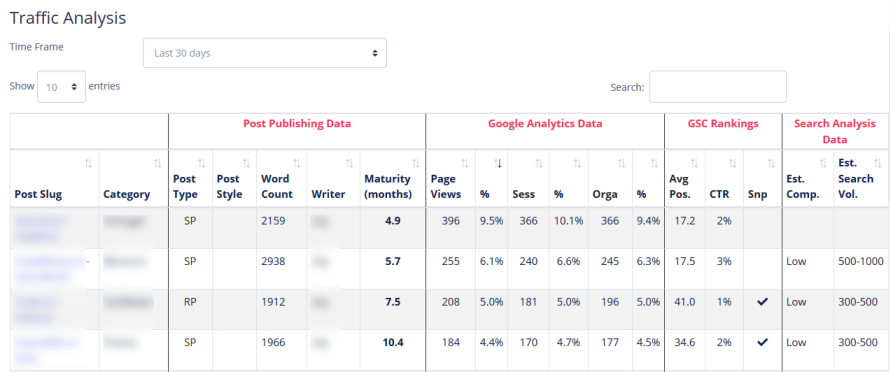Sort by the Post Slug column icon
This screenshot has width=890, height=372.
(x=89, y=164)
